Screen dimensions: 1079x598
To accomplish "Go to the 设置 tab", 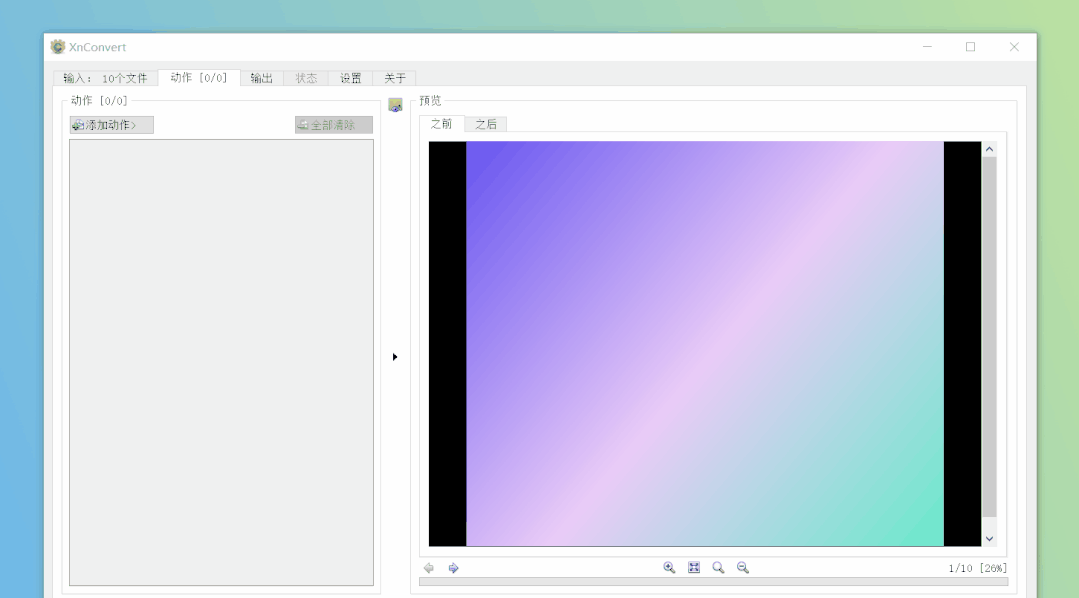I will [351, 78].
